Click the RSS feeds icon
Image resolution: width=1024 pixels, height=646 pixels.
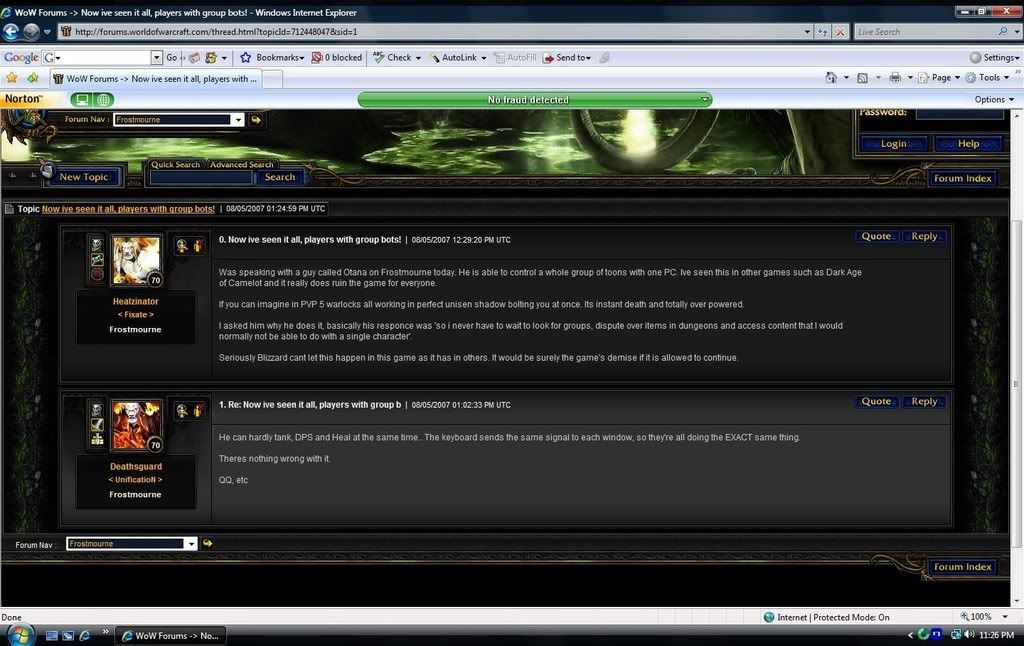coord(863,78)
